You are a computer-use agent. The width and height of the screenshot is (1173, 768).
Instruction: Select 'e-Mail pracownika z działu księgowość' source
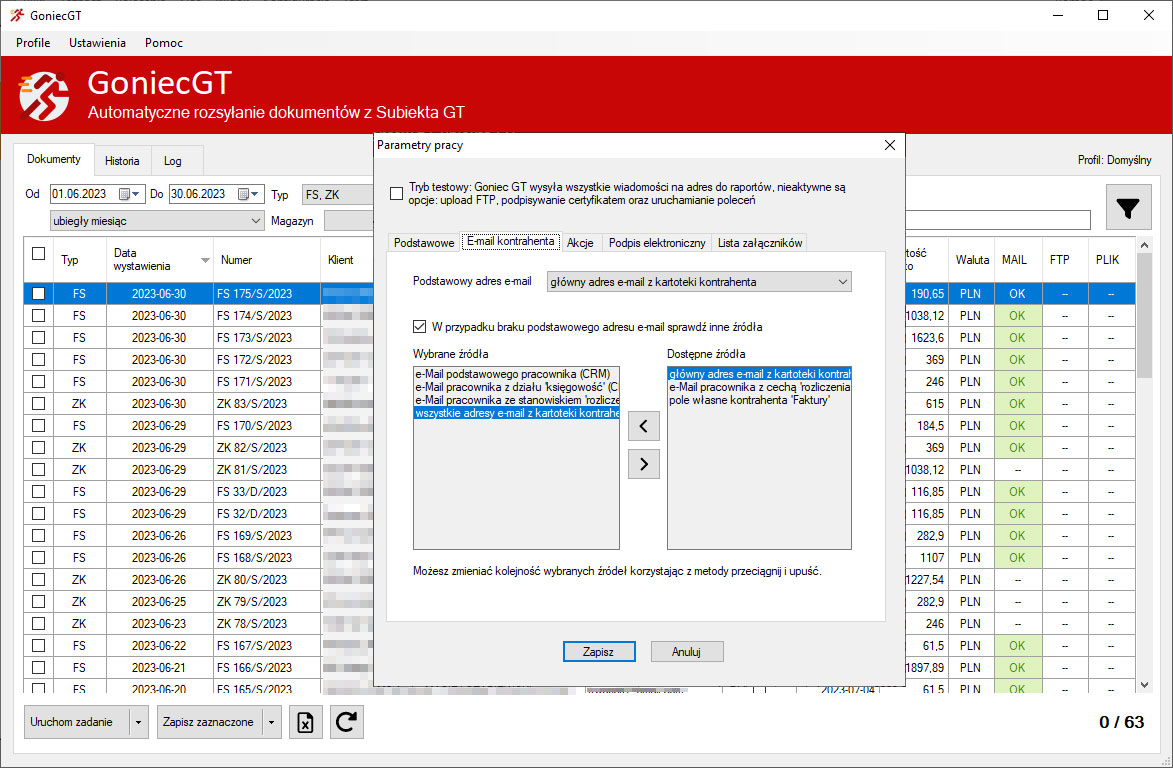click(x=516, y=387)
